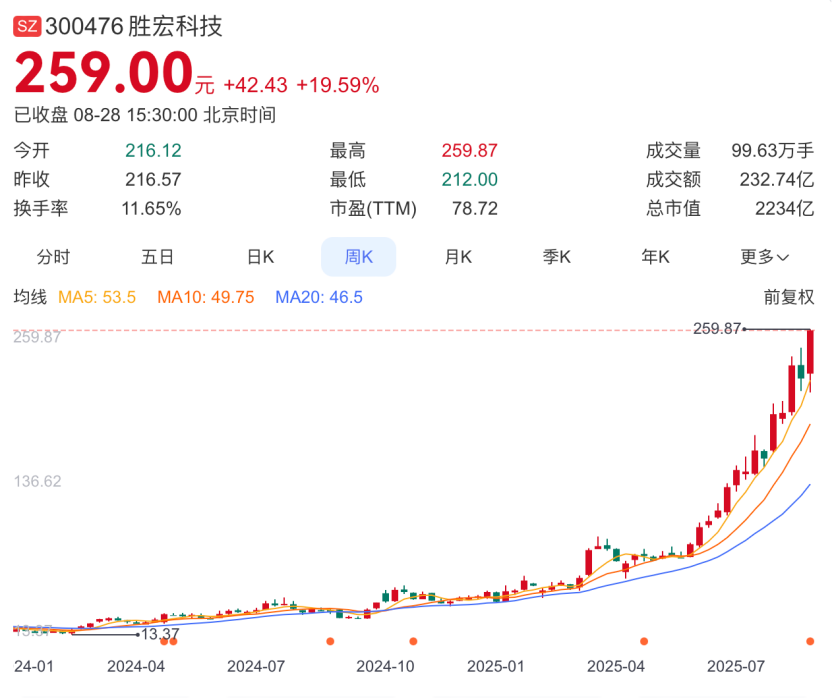Click the MA10: 49.75 indicator label

coord(206,297)
